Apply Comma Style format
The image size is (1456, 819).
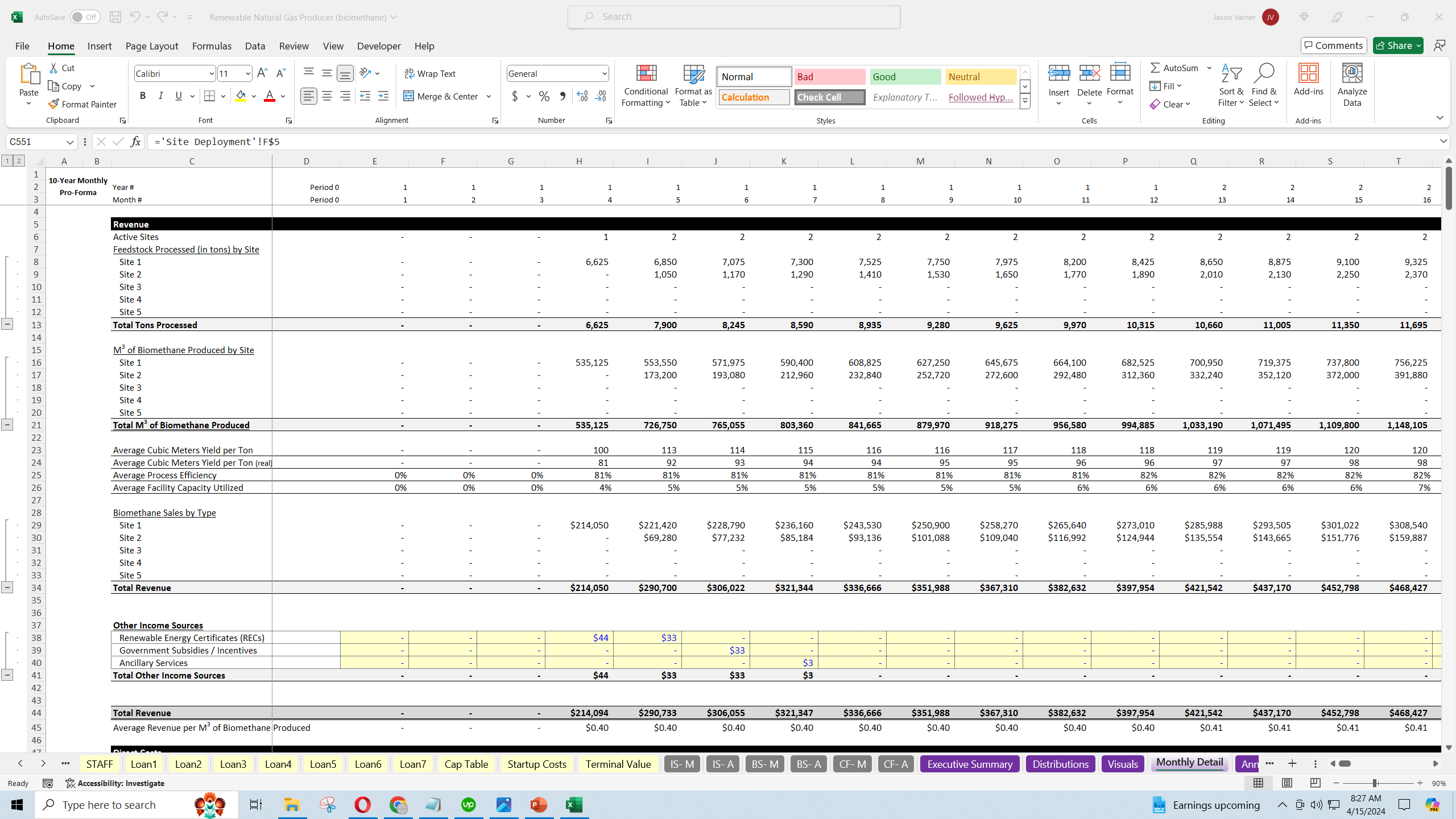point(562,96)
